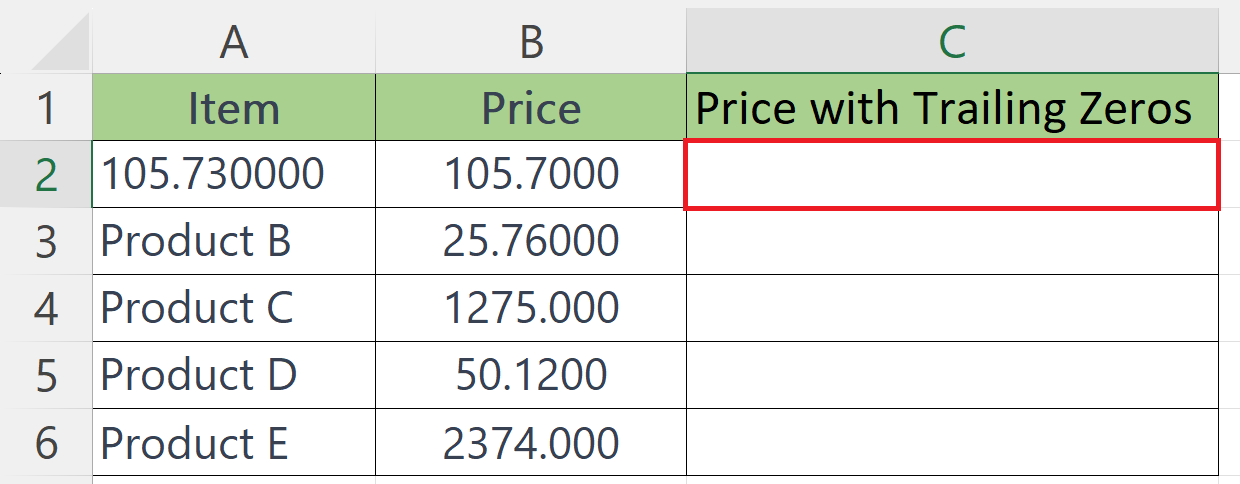Click the price cell showing 2374.000
Image resolution: width=1240 pixels, height=484 pixels.
click(x=531, y=442)
